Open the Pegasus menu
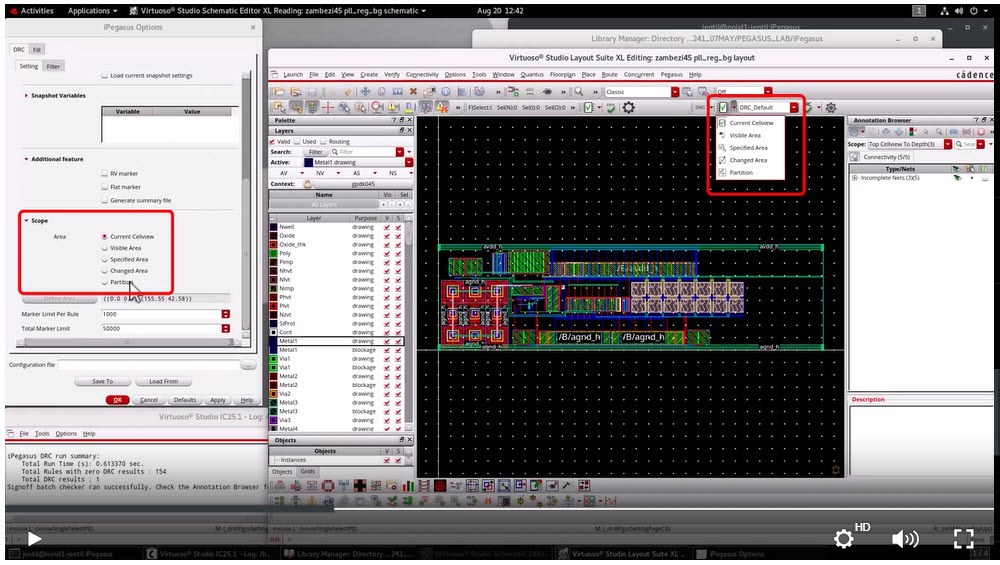 (671, 74)
